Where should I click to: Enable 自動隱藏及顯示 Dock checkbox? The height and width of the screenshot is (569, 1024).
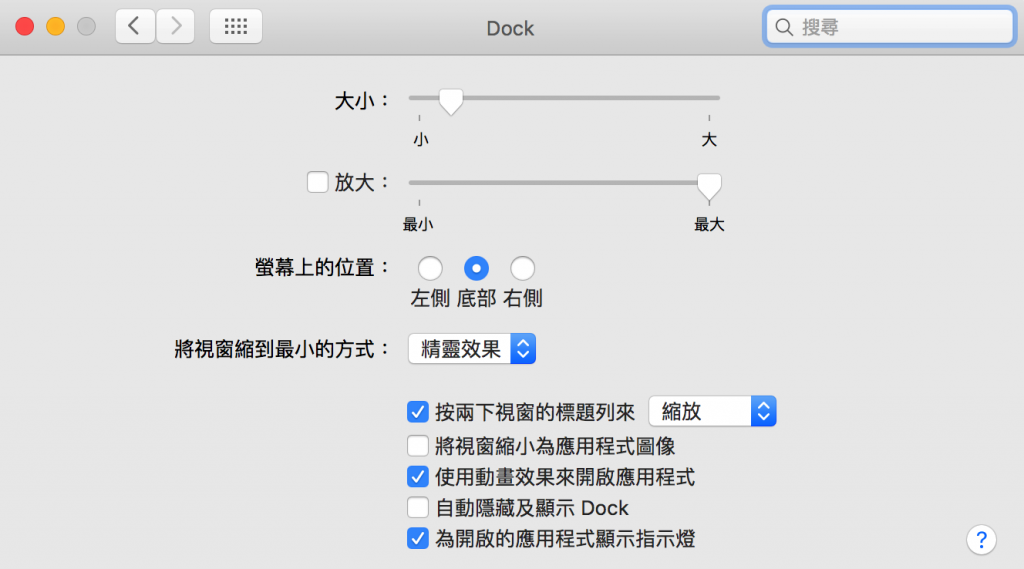[x=418, y=508]
